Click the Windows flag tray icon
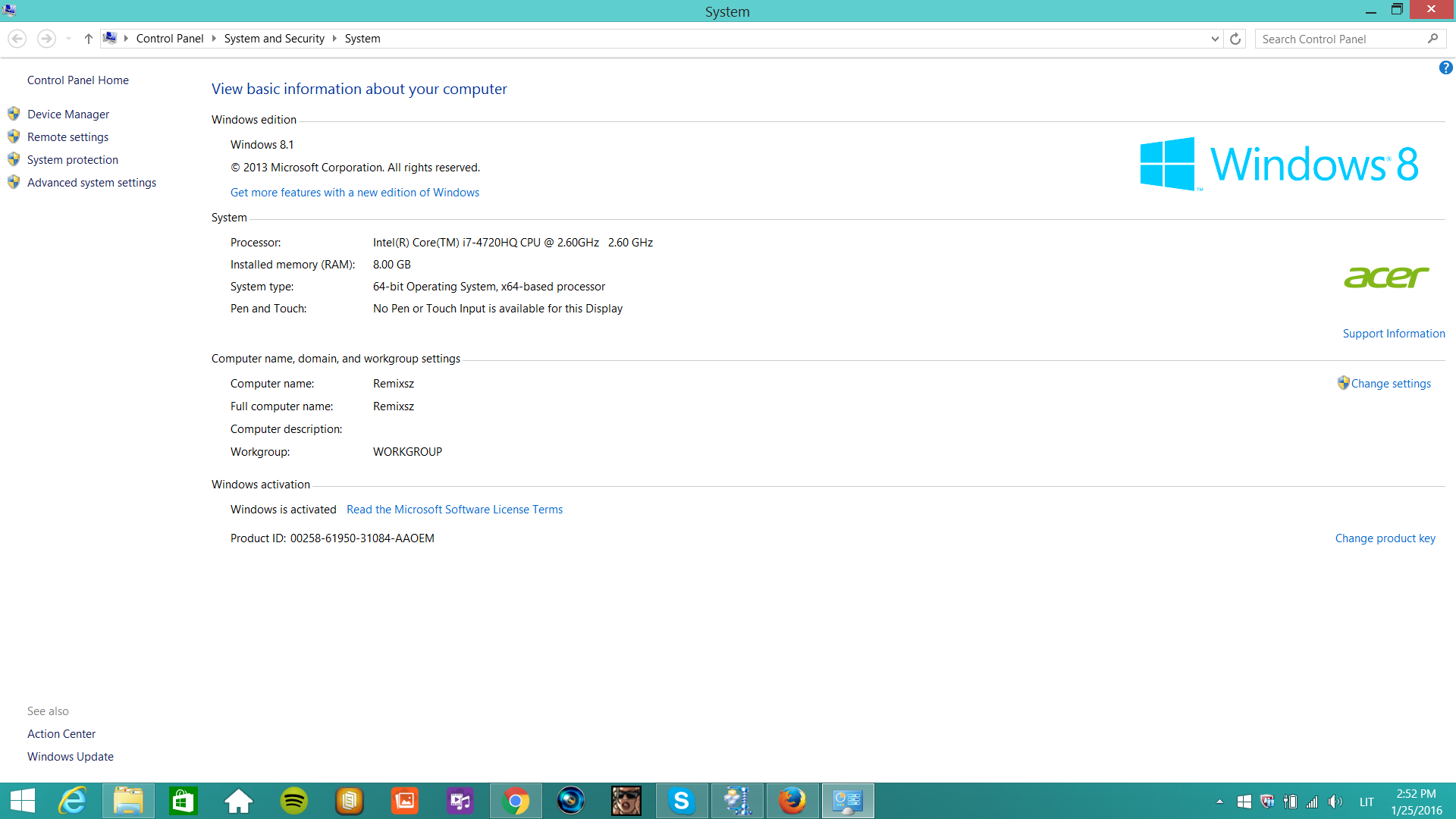 tap(1244, 802)
